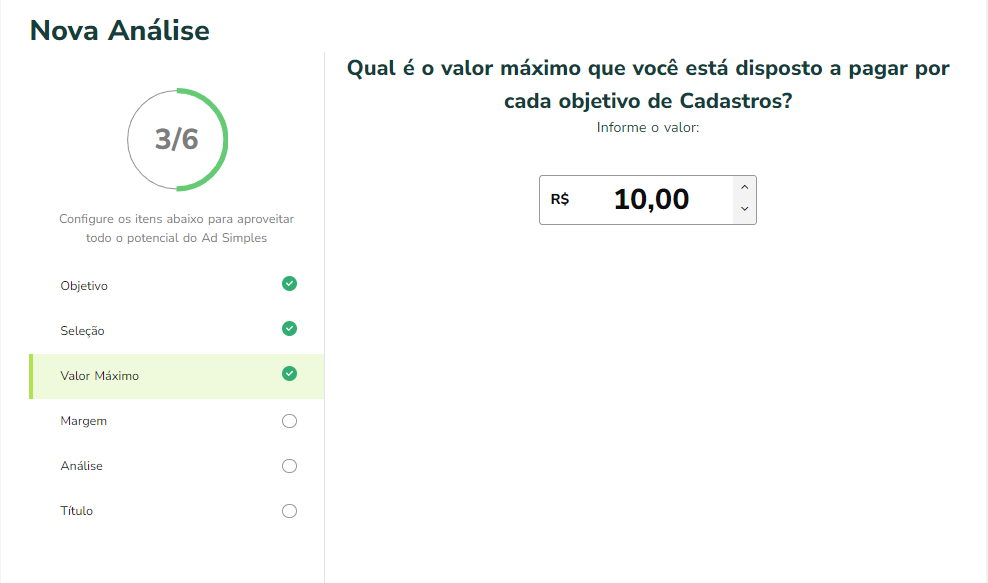Screen dimensions: 988x583
Task: Go to the Margem step
Action: click(177, 421)
